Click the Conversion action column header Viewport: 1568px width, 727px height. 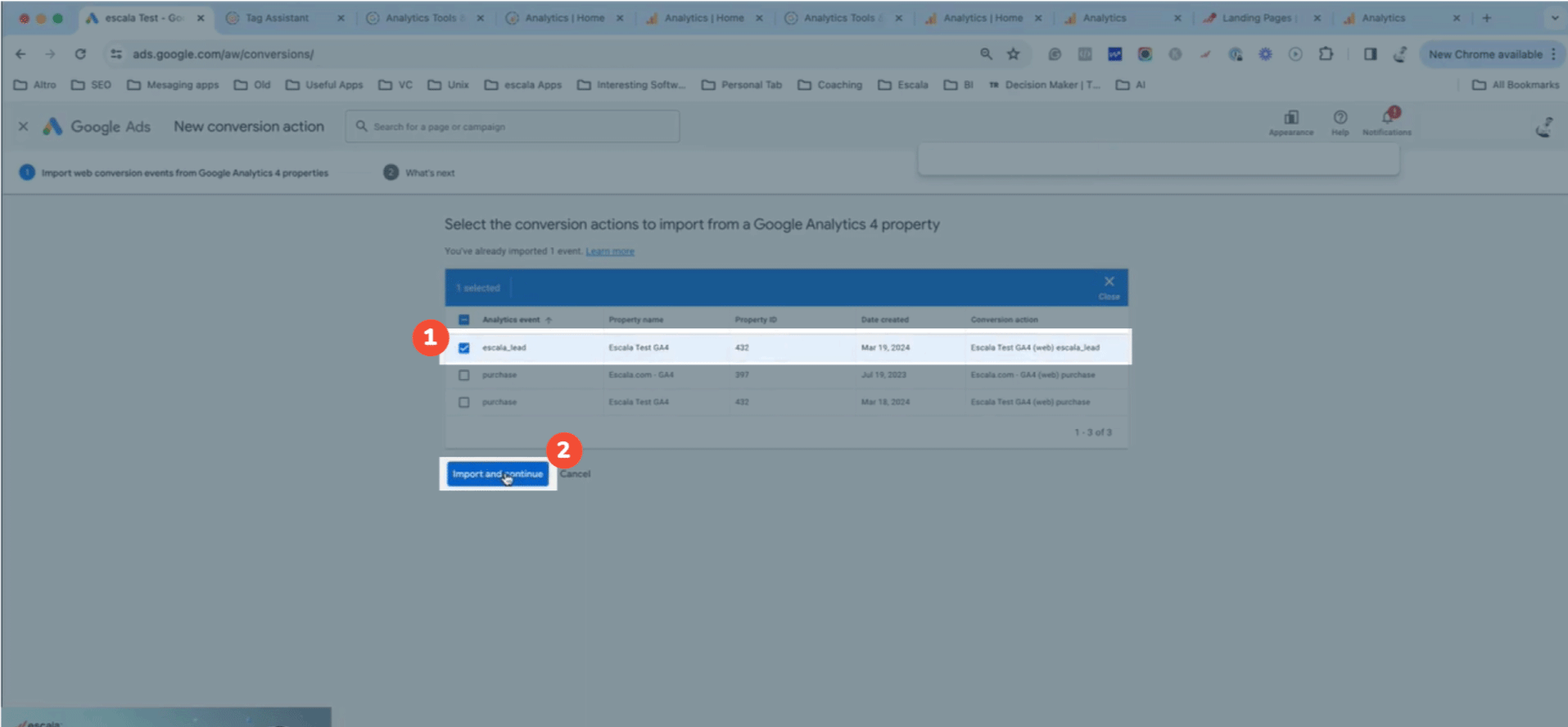click(x=1004, y=320)
